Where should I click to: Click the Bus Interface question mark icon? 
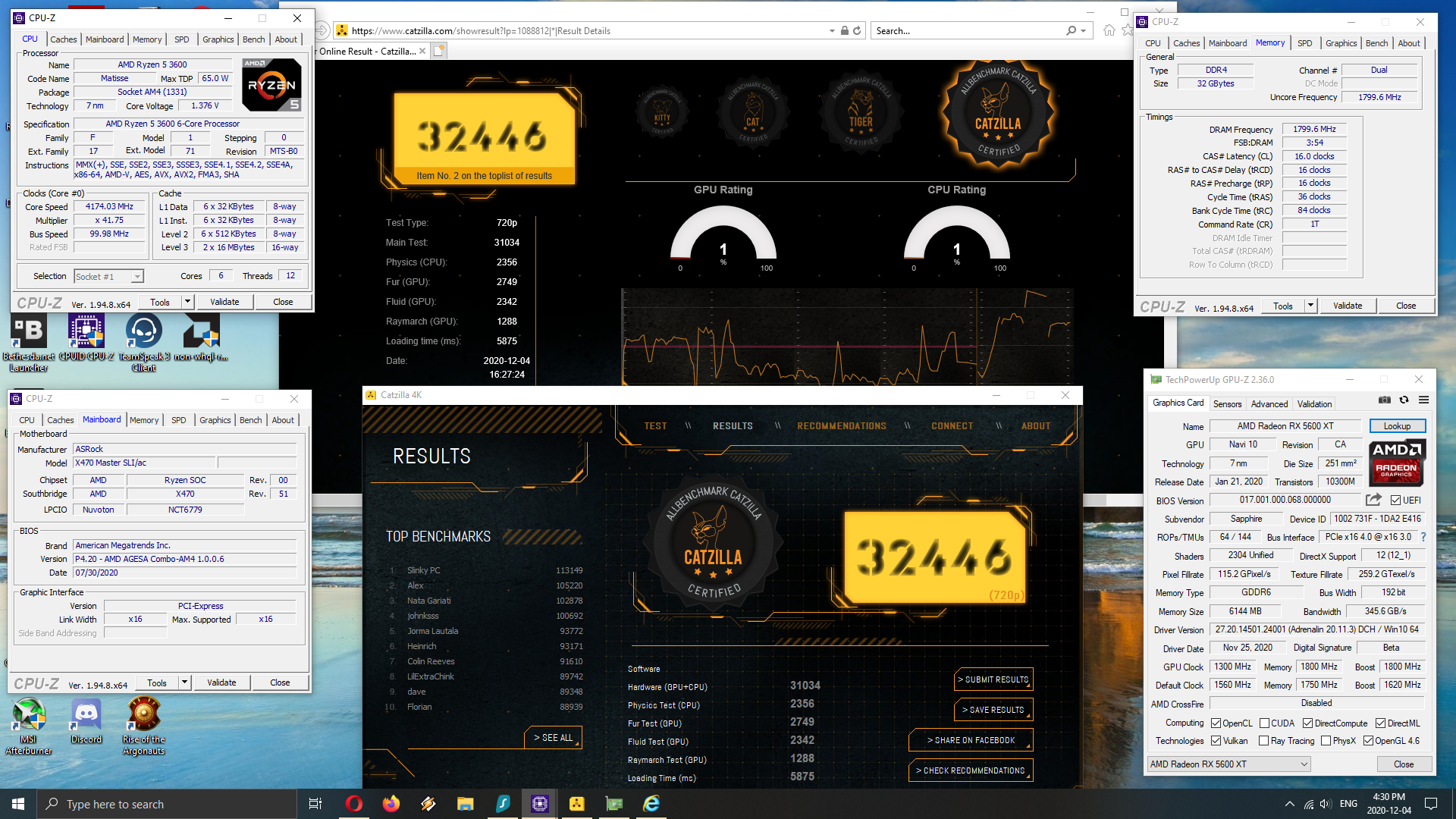[x=1423, y=537]
